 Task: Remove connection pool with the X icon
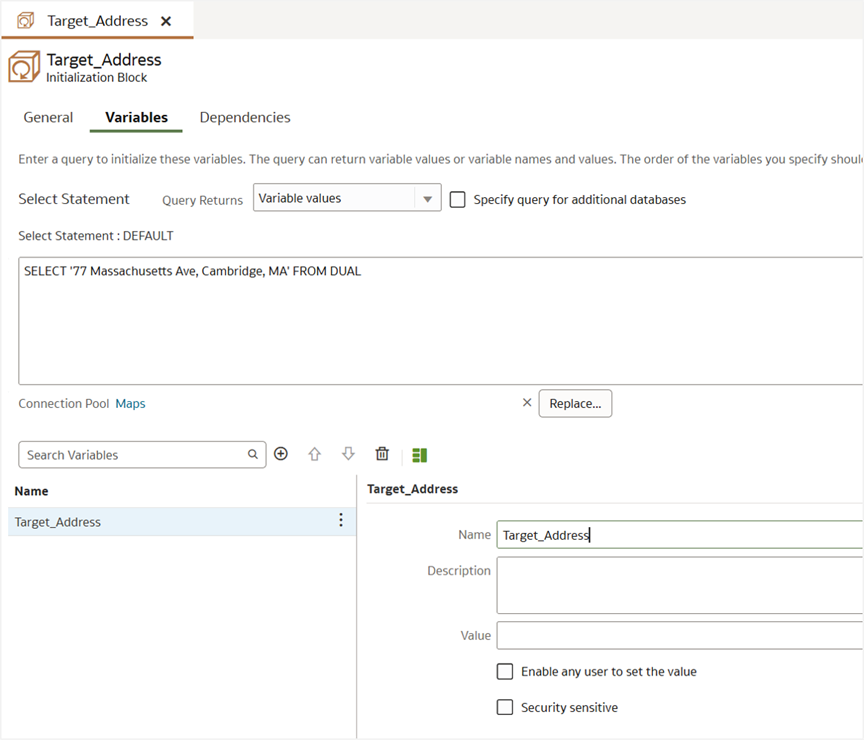pyautogui.click(x=527, y=402)
